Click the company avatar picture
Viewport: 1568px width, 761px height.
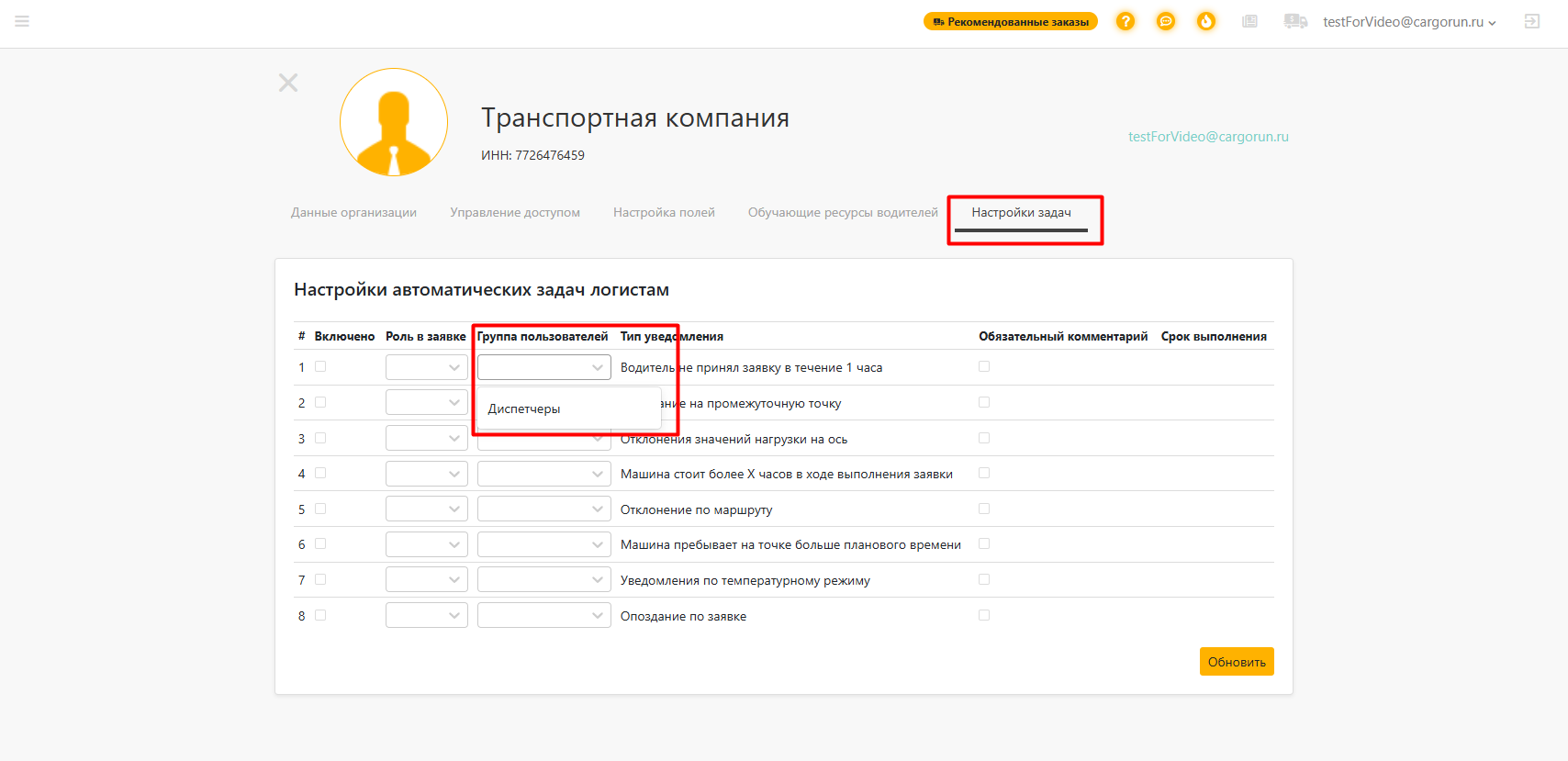point(394,122)
